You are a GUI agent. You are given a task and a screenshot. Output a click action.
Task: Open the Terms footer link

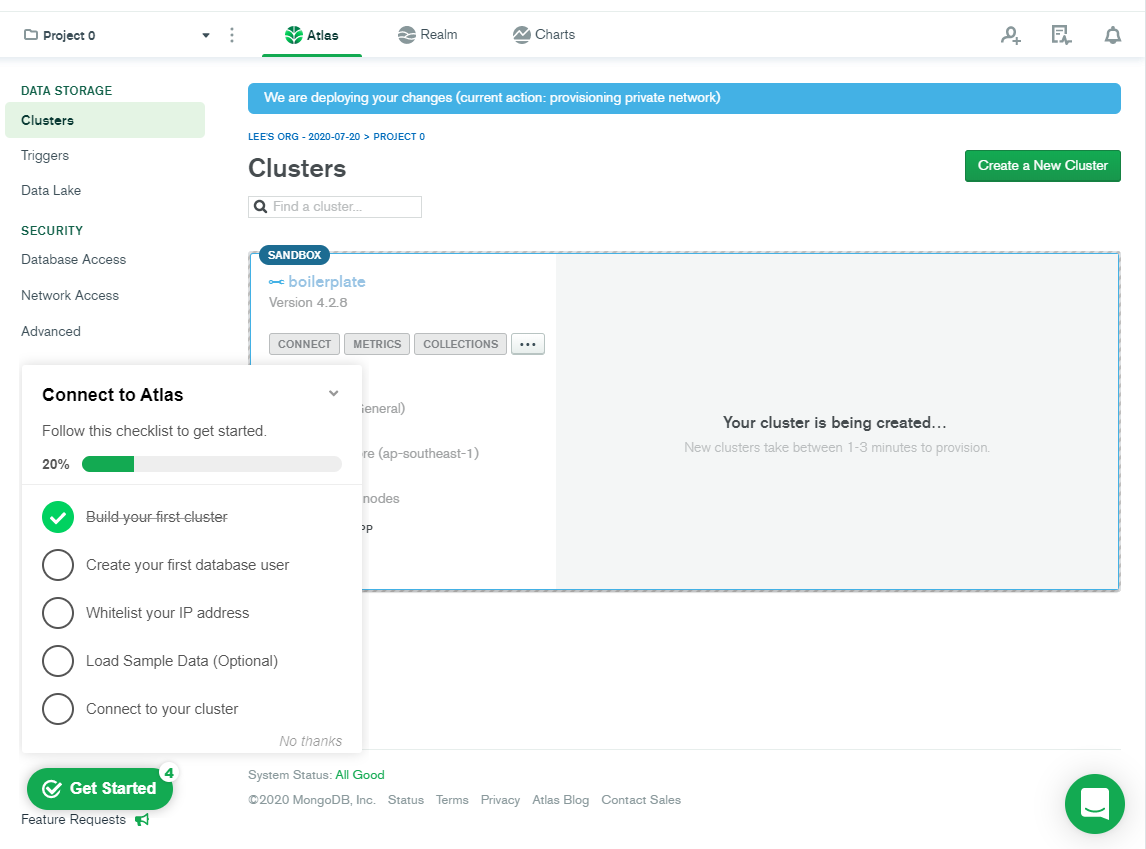452,800
